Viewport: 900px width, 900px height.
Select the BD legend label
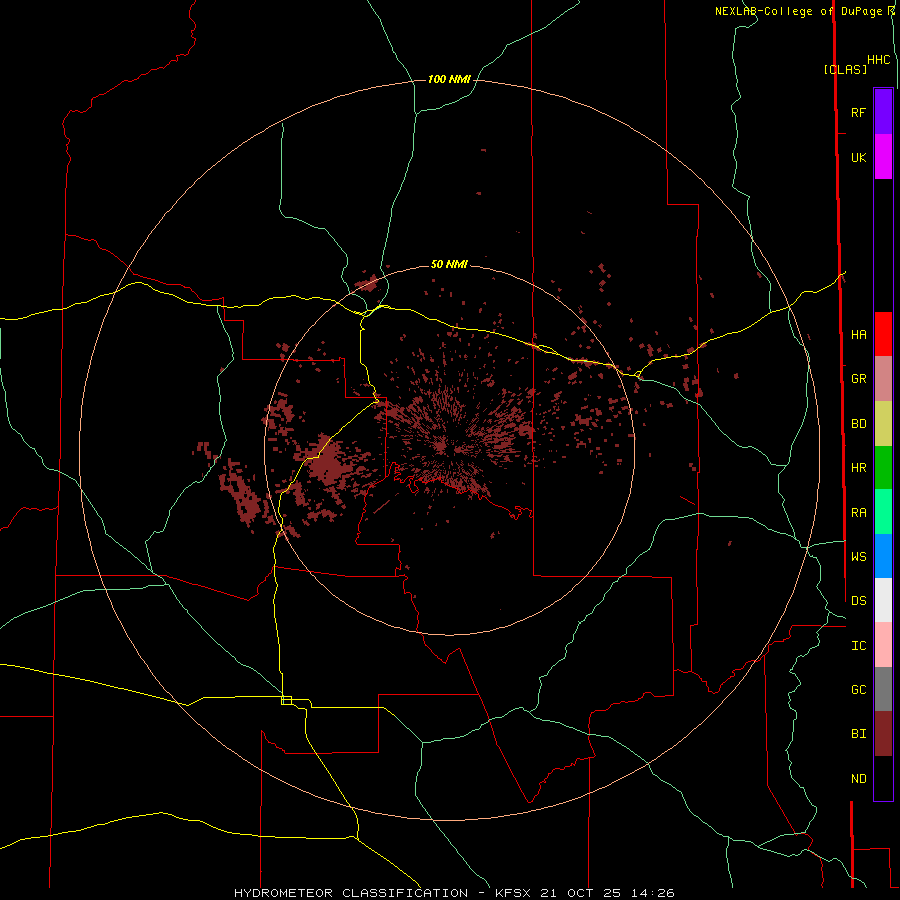858,424
